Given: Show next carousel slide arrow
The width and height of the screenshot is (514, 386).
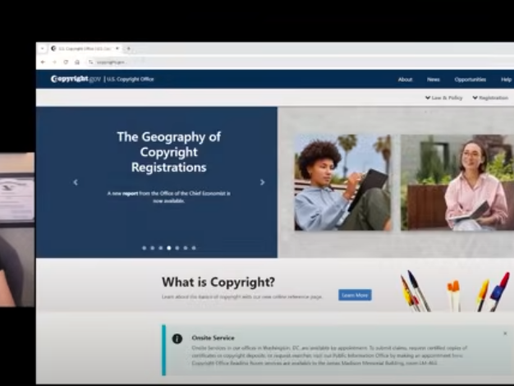Looking at the screenshot, I should tap(262, 182).
